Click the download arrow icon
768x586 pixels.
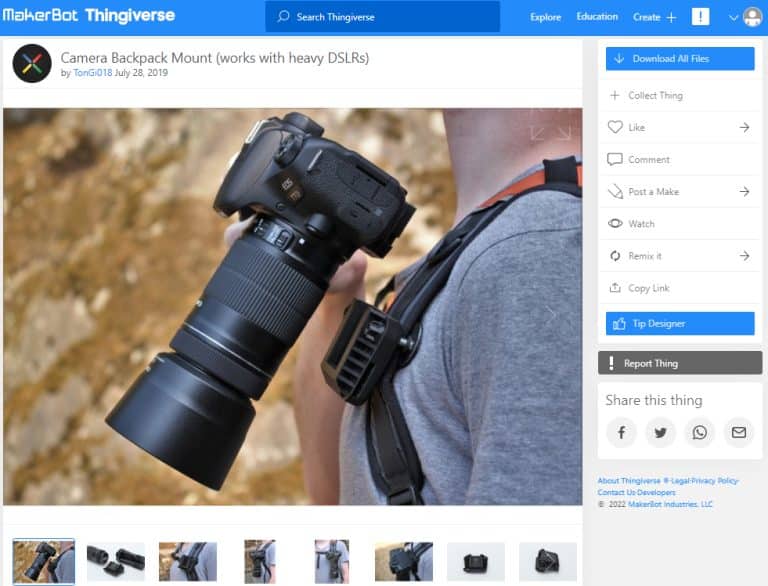(619, 59)
